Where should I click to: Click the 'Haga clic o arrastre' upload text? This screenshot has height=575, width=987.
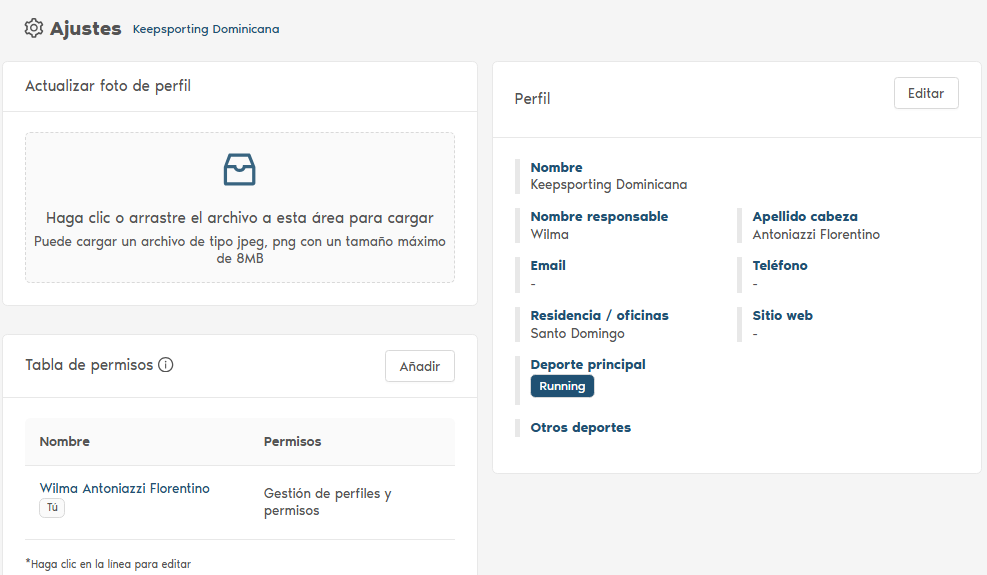point(239,218)
